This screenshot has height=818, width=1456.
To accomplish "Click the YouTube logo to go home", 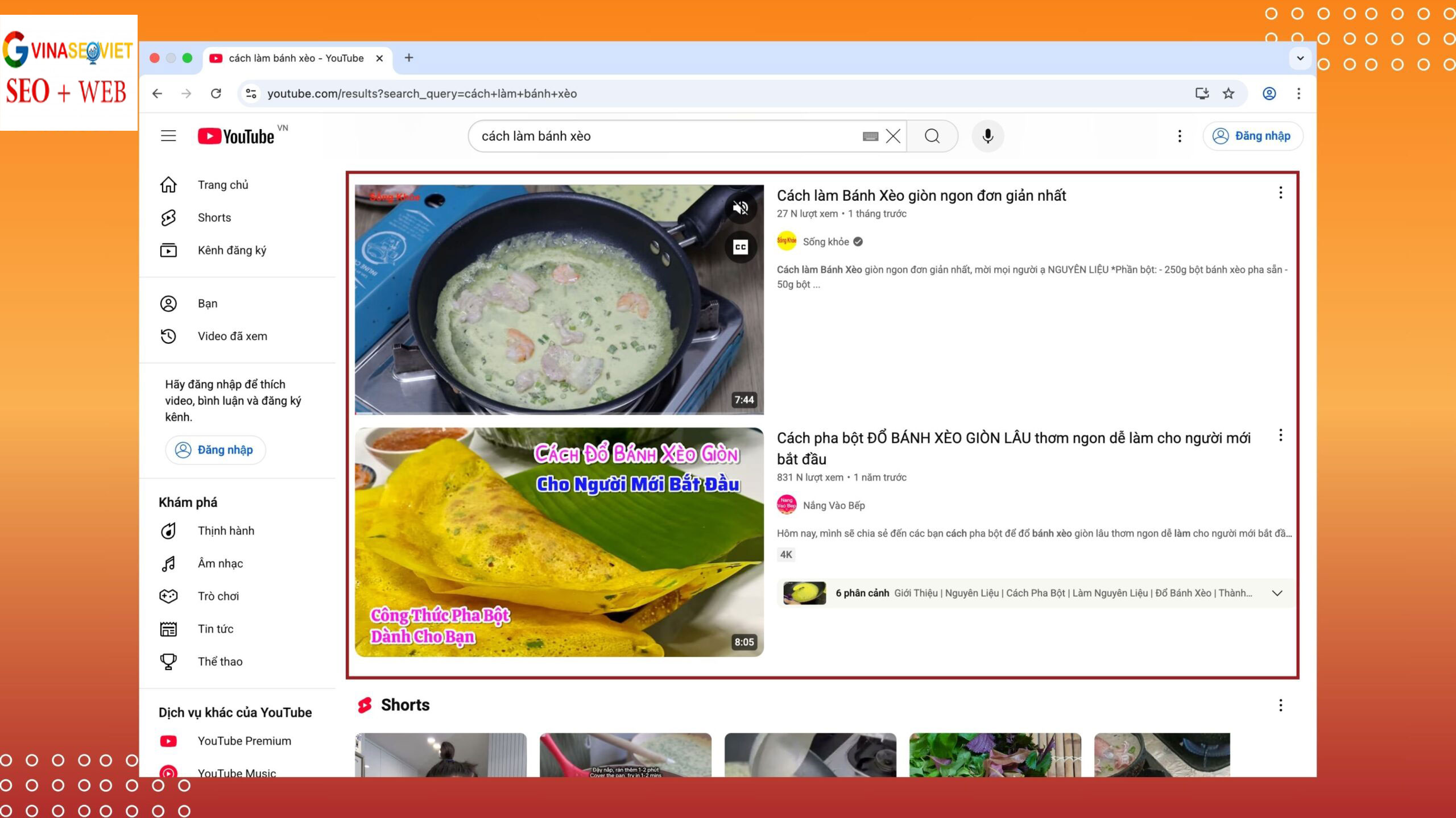I will pos(237,136).
